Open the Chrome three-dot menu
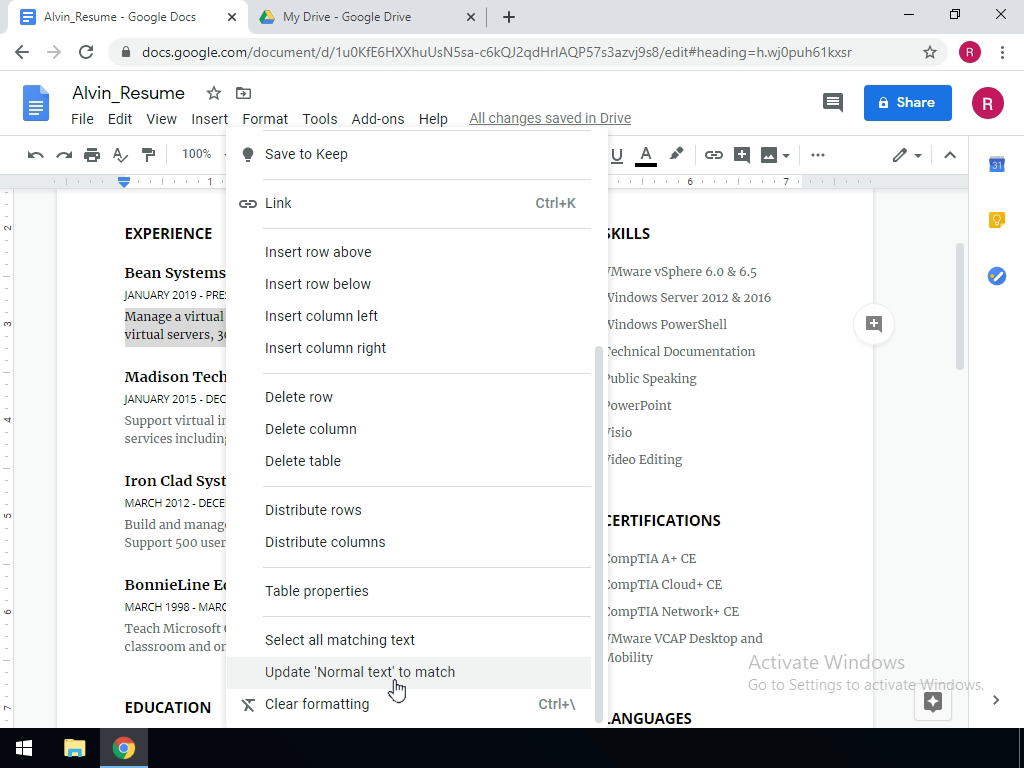 pos(1002,52)
